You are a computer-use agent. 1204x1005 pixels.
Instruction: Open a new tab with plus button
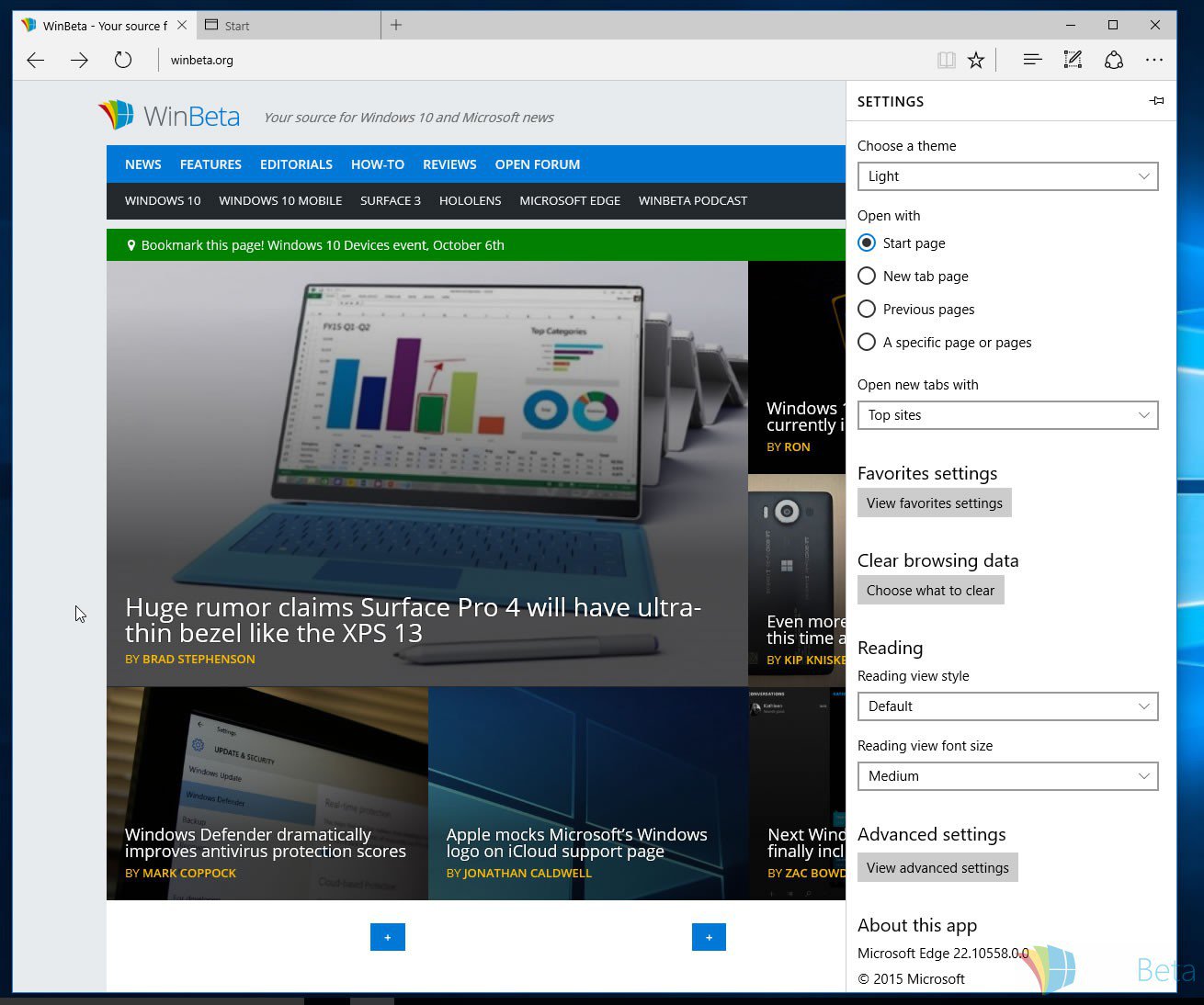click(396, 25)
